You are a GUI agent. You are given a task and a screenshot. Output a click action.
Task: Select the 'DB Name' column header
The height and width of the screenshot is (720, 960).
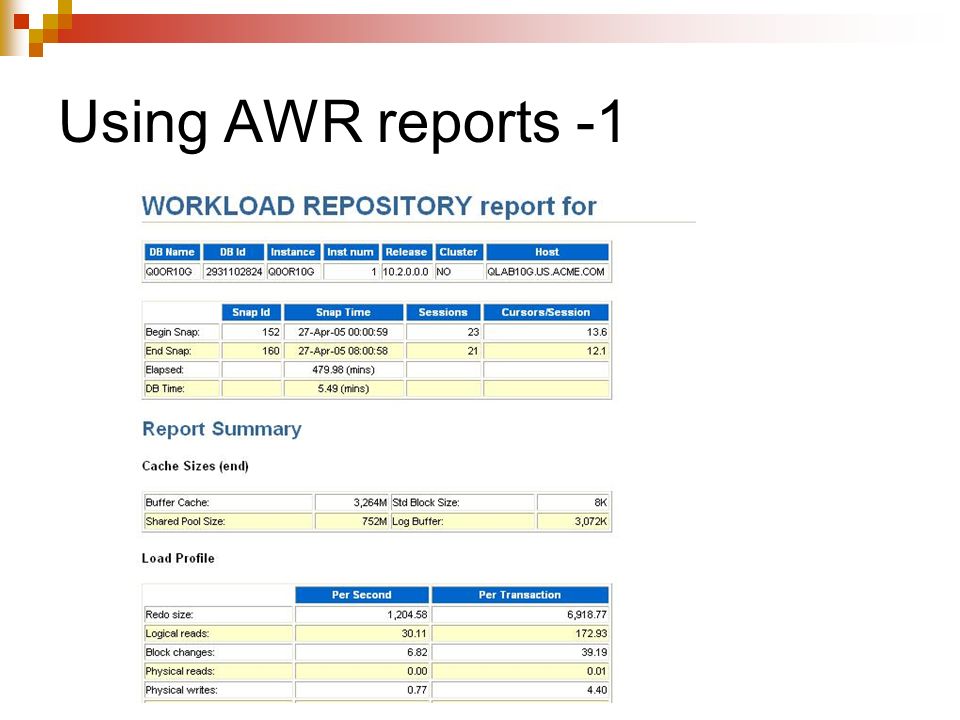[171, 252]
